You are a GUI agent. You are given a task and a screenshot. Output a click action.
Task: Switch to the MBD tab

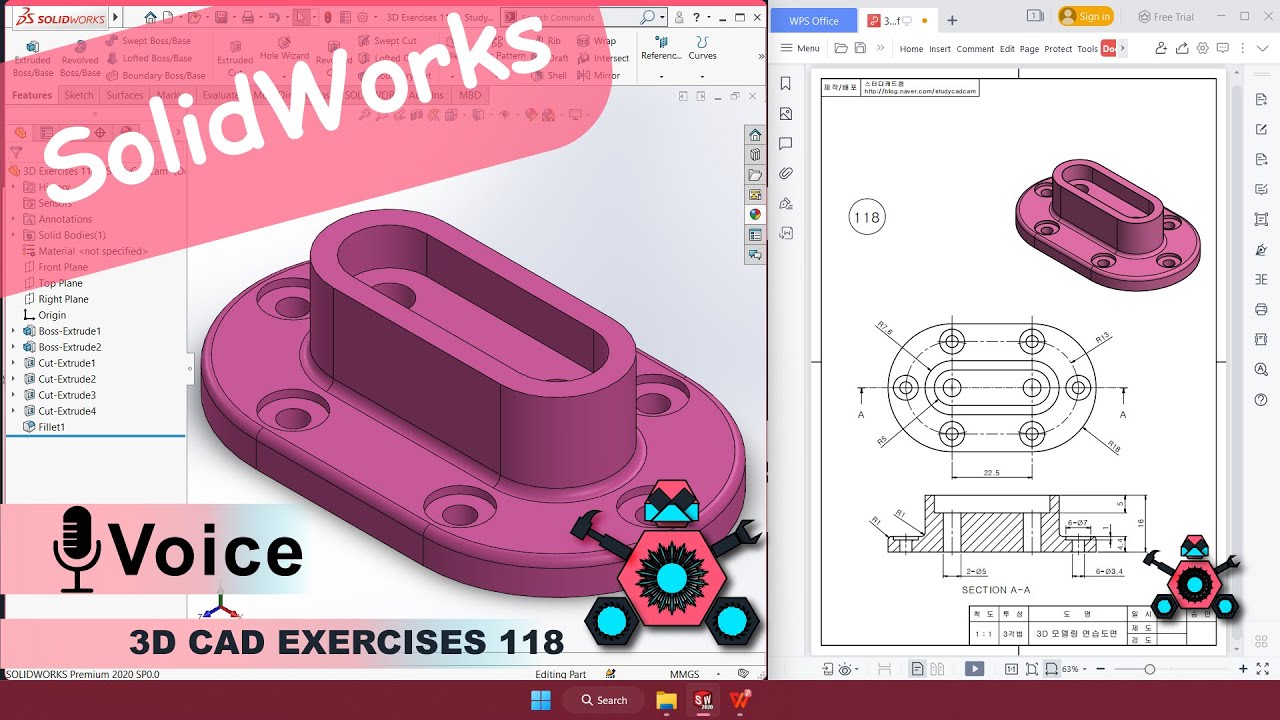[x=469, y=95]
